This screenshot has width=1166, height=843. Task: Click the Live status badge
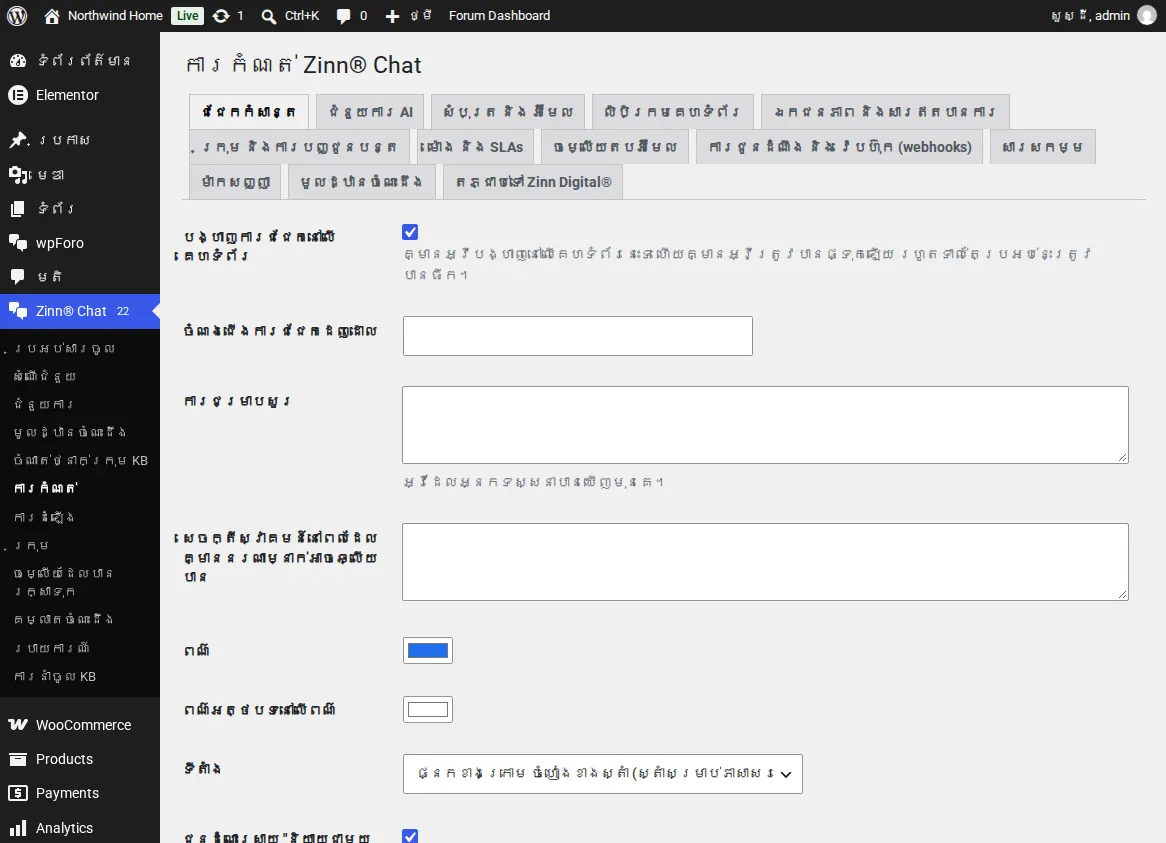[x=187, y=16]
